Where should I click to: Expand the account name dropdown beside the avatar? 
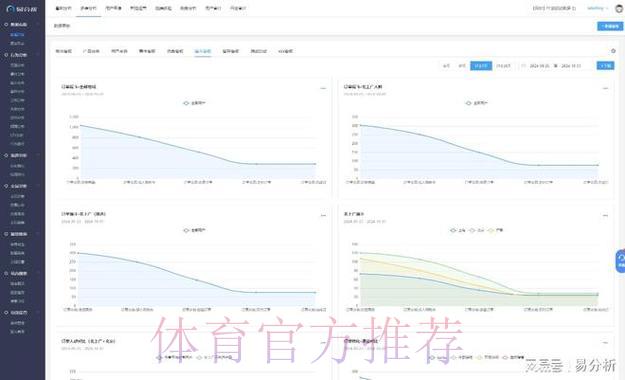(597, 8)
